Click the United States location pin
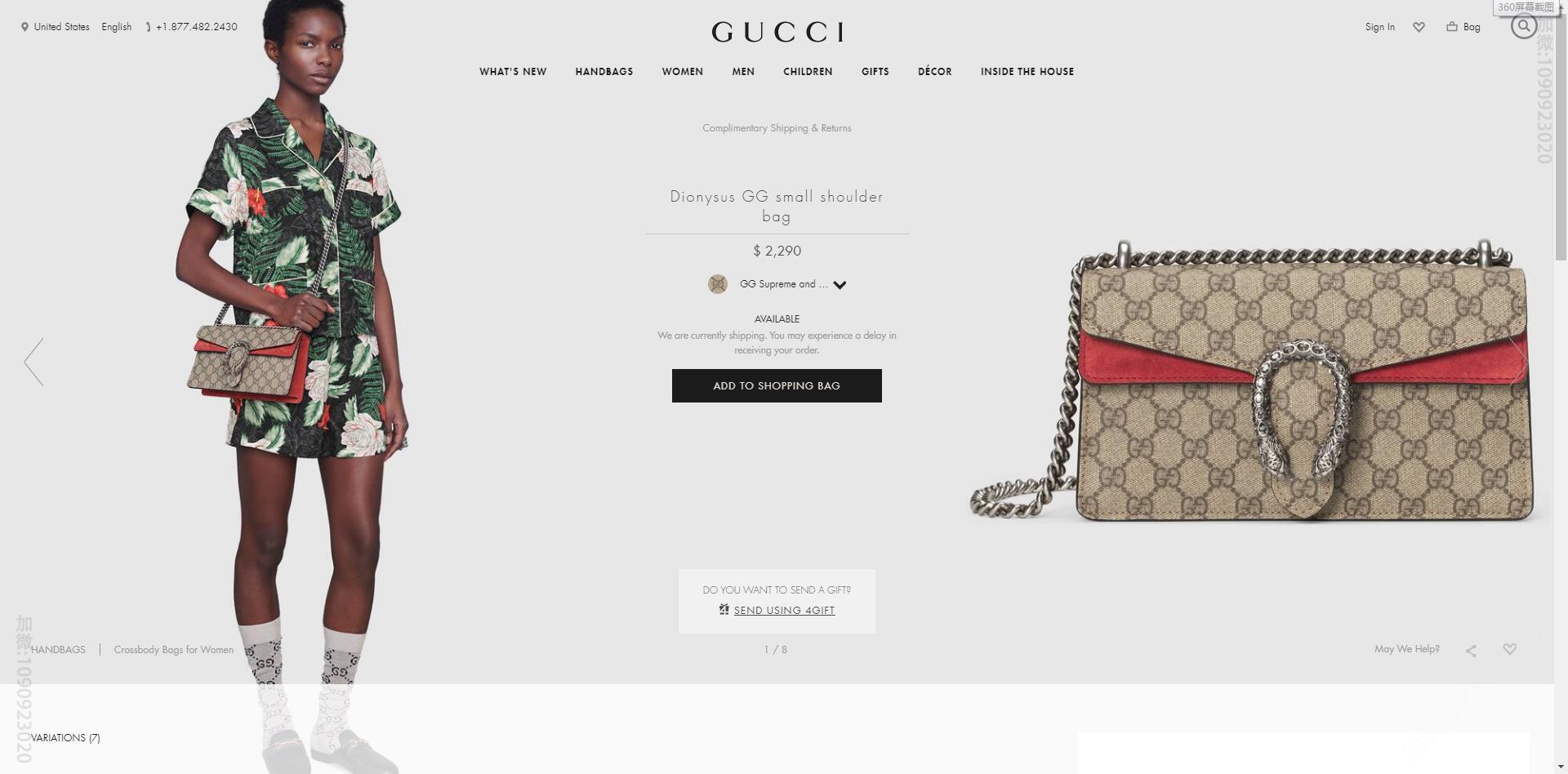This screenshot has height=774, width=1568. tap(24, 27)
